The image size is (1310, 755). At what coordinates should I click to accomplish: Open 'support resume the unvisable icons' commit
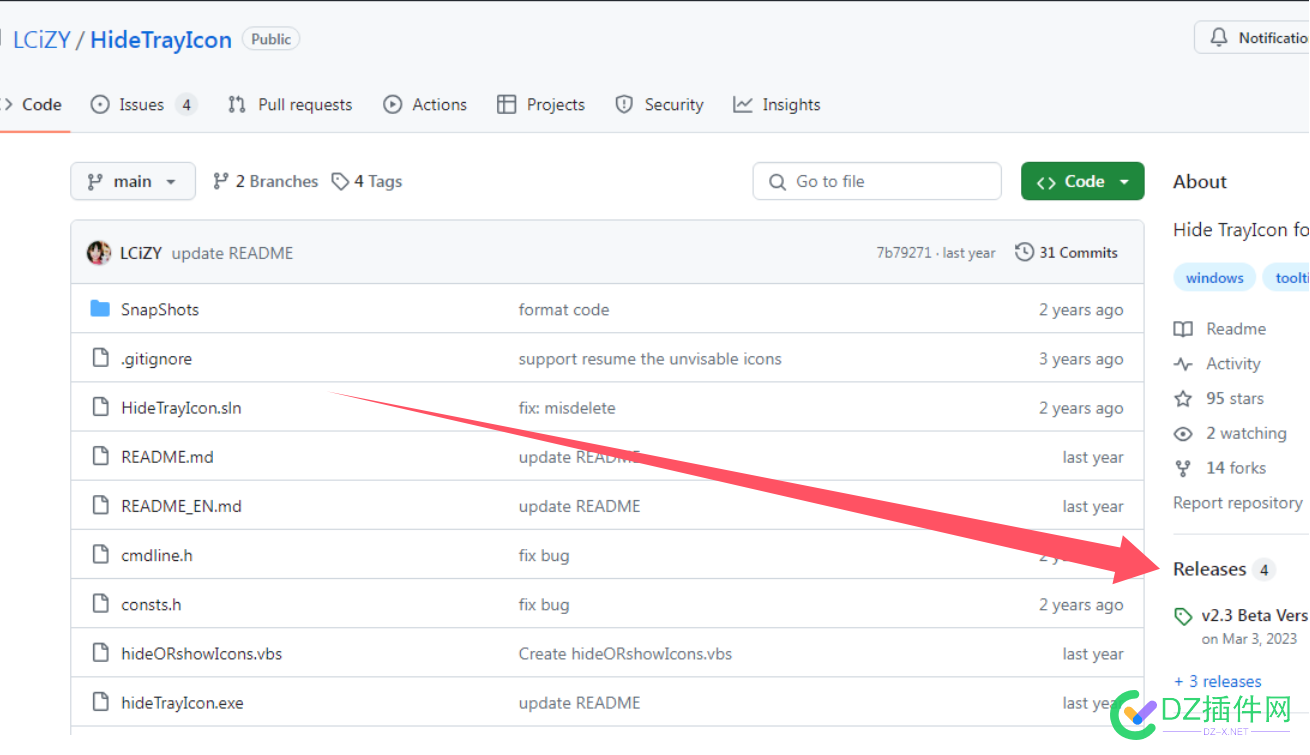(x=650, y=358)
